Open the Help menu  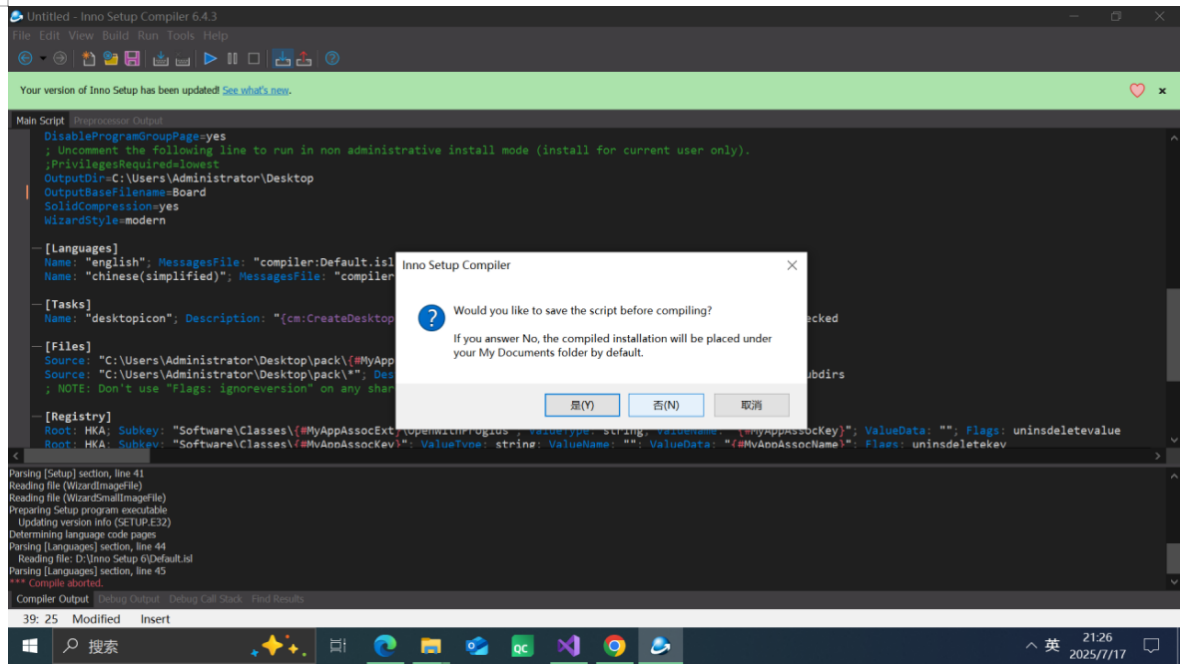click(x=214, y=35)
